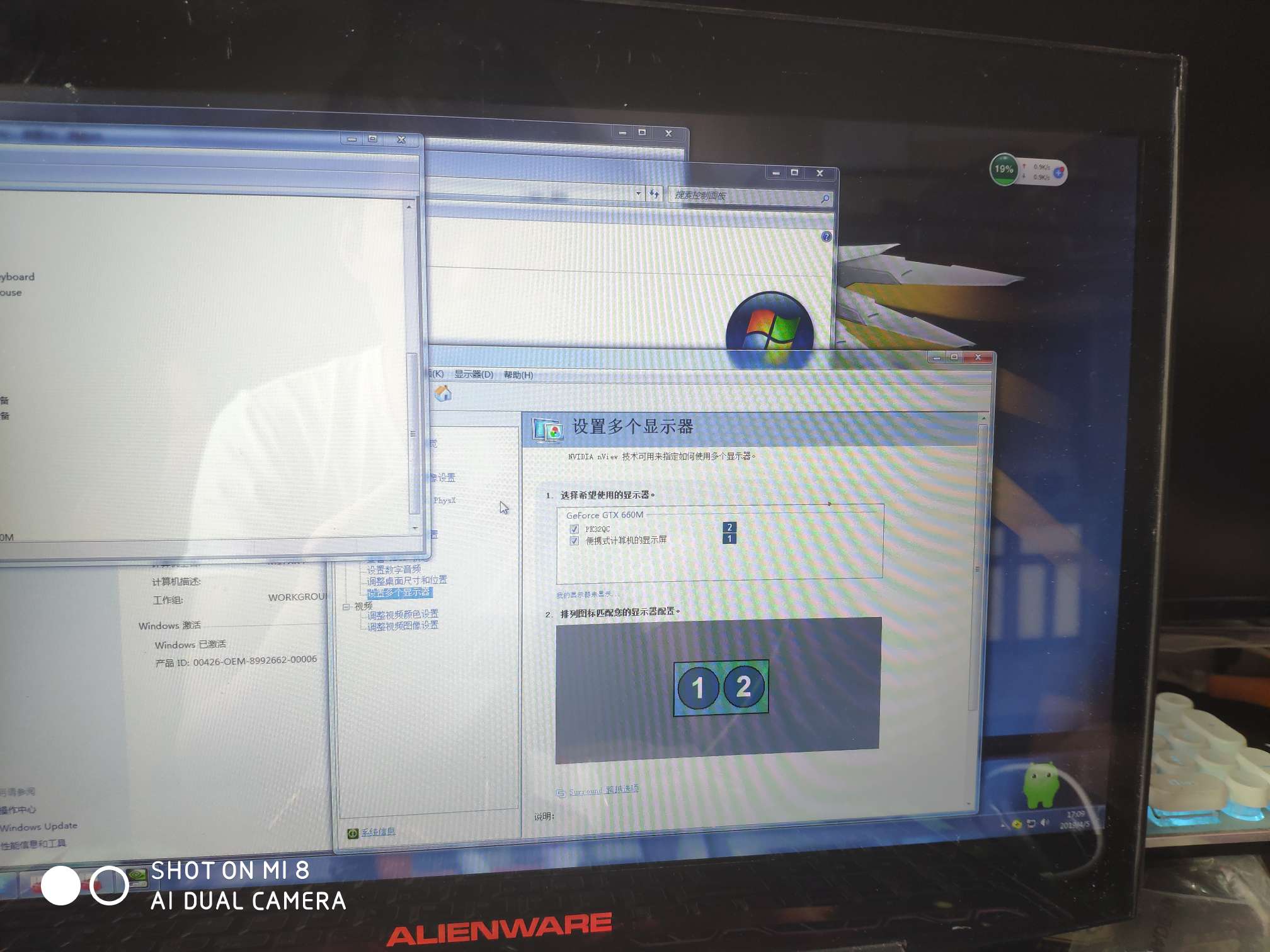
Task: Click WORKGROUP workgroup value
Action: point(297,597)
